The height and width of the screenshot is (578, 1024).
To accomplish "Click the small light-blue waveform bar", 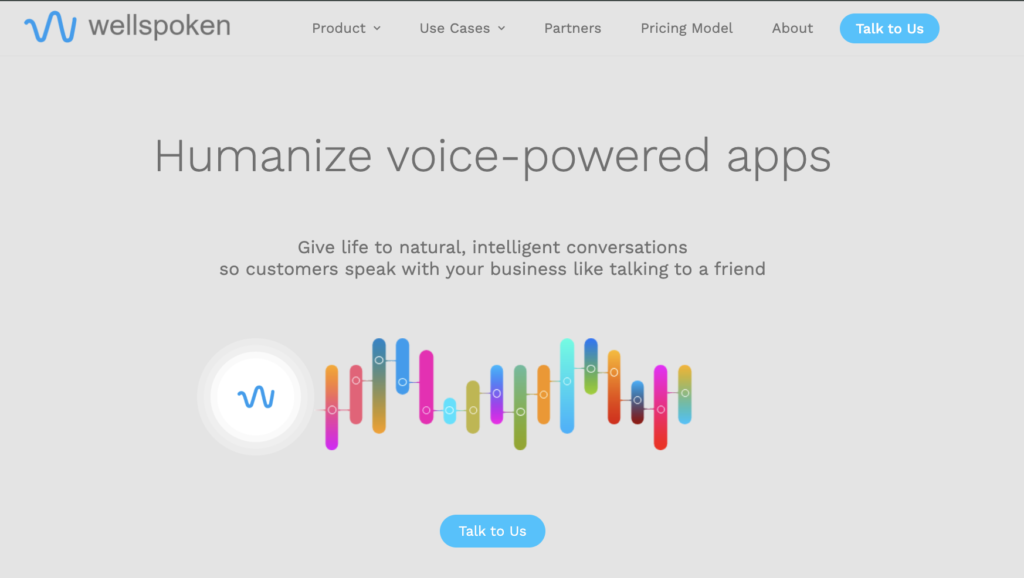I will click(x=449, y=411).
